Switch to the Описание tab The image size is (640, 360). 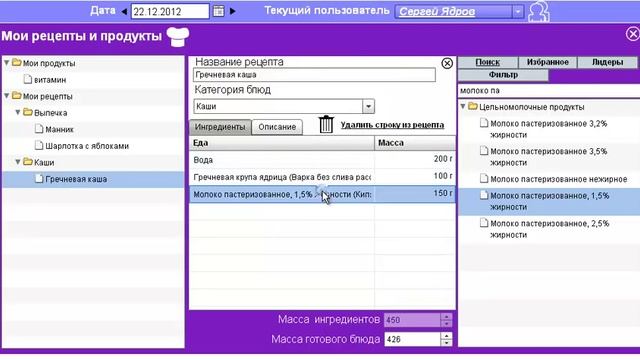coord(277,127)
